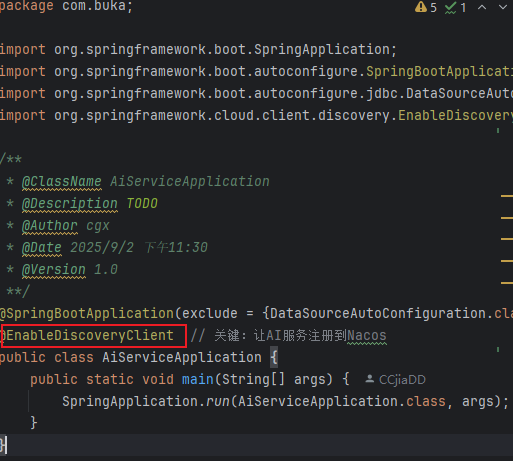Click AiServiceApplication in the javadoc comment
513x461 pixels.
coord(190,182)
